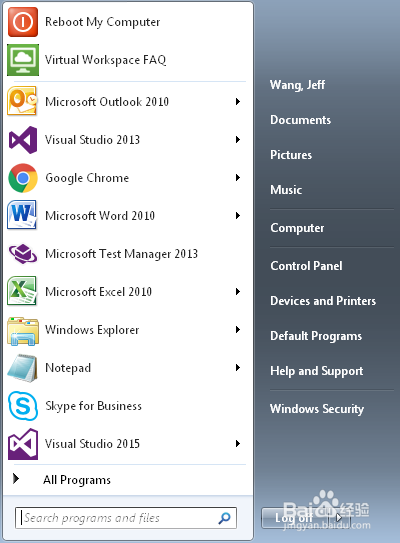The image size is (400, 543).
Task: Launch Excel 2010 using its green X icon
Action: (22, 291)
